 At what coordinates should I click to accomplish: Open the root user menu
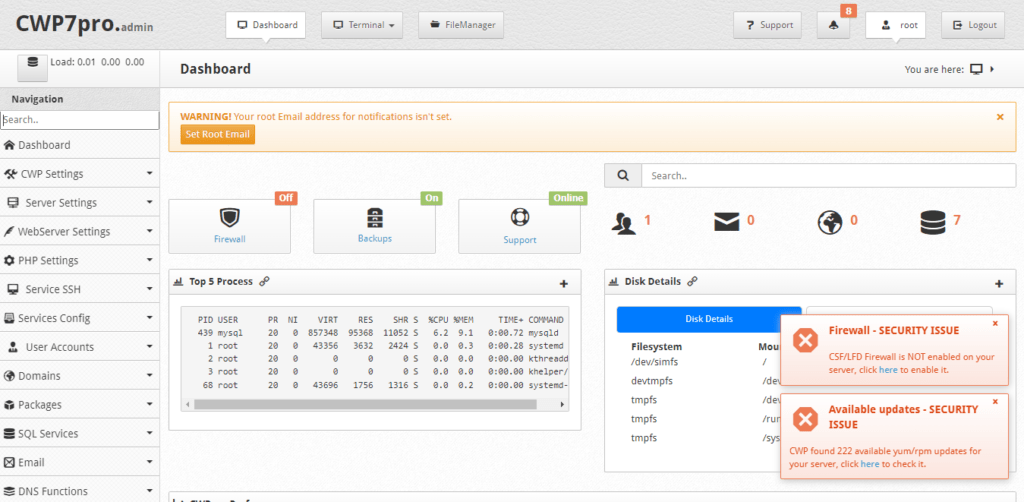click(x=895, y=25)
